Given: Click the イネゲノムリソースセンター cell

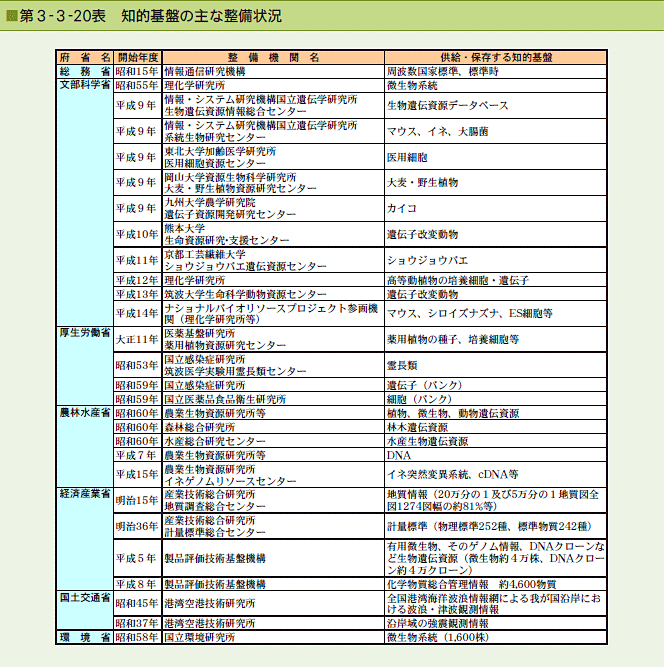Looking at the screenshot, I should [x=273, y=475].
